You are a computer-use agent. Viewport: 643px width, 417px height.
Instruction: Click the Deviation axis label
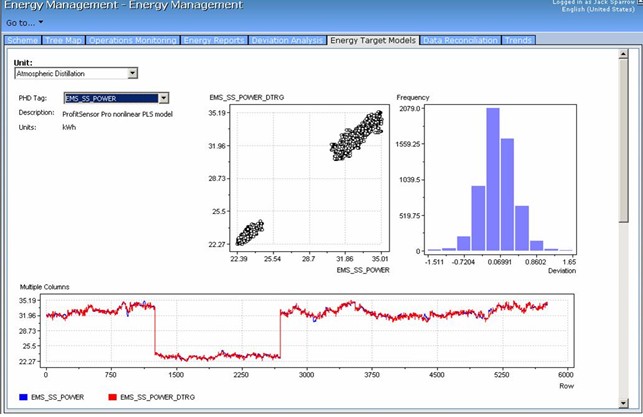pos(562,271)
